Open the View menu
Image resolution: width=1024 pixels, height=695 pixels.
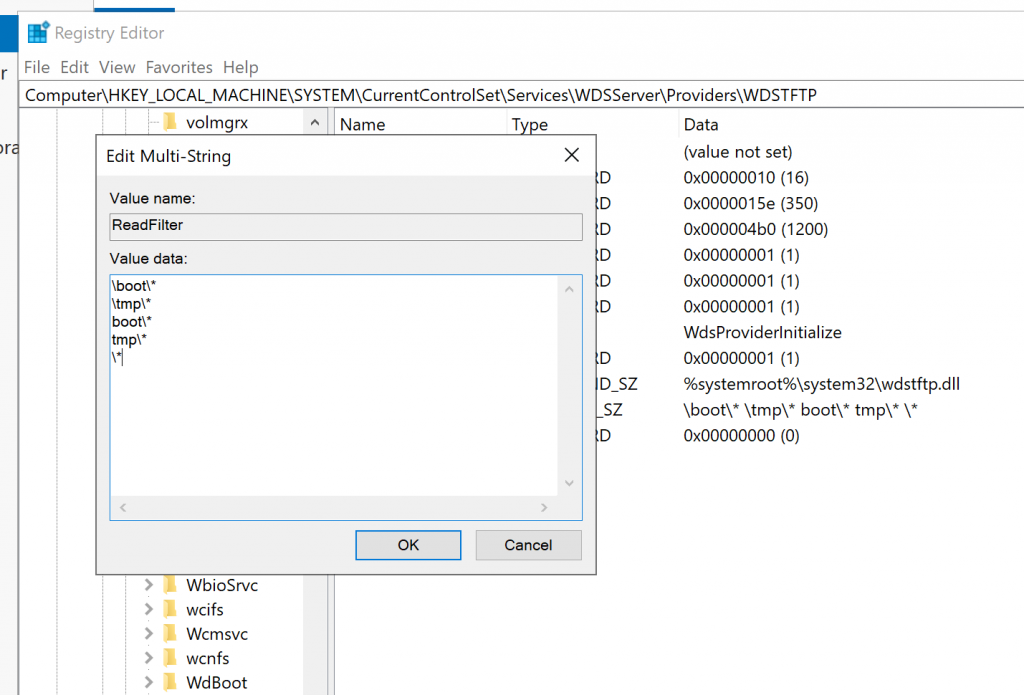coord(117,67)
